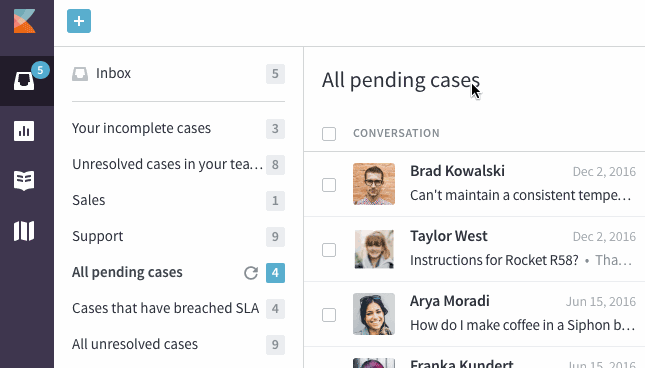Click the Inbox tray icon in list
645x368 pixels.
tap(80, 74)
